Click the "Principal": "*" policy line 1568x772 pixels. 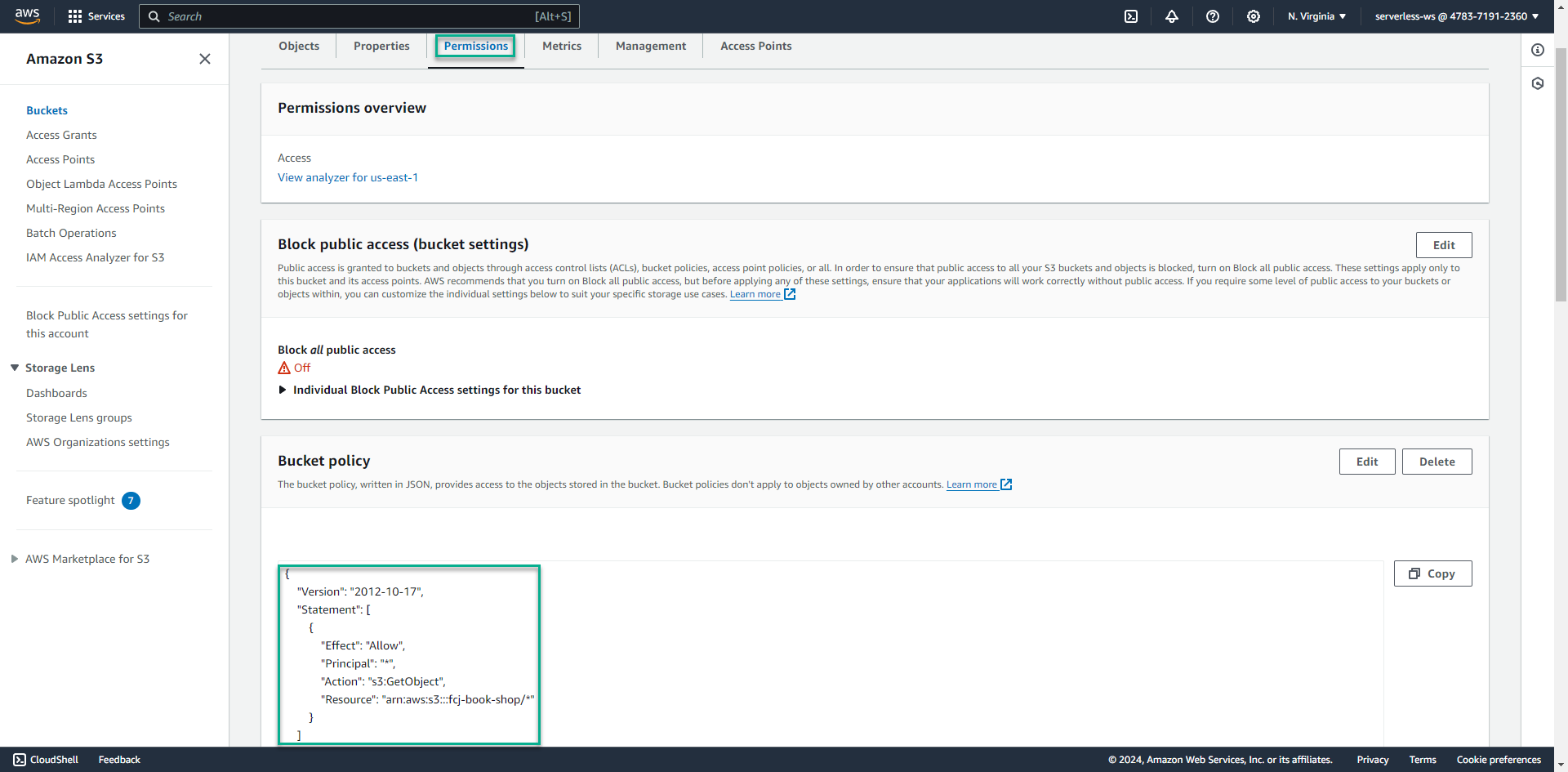(358, 663)
